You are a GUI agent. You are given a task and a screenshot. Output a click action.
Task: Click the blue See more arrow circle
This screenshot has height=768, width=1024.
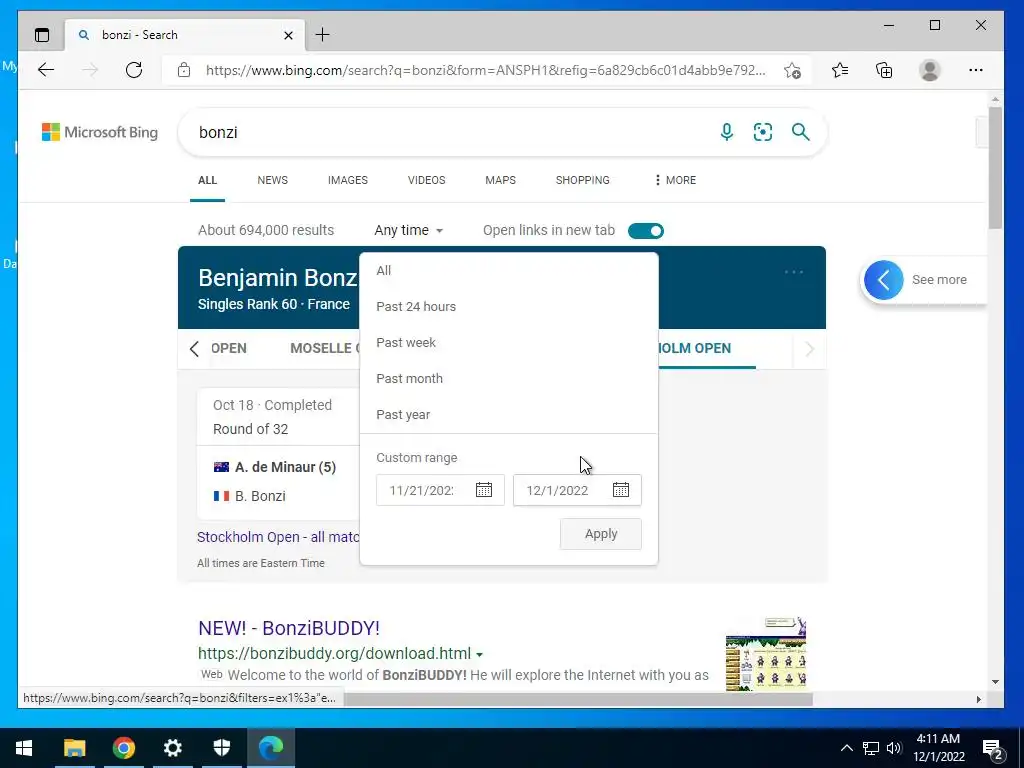884,280
